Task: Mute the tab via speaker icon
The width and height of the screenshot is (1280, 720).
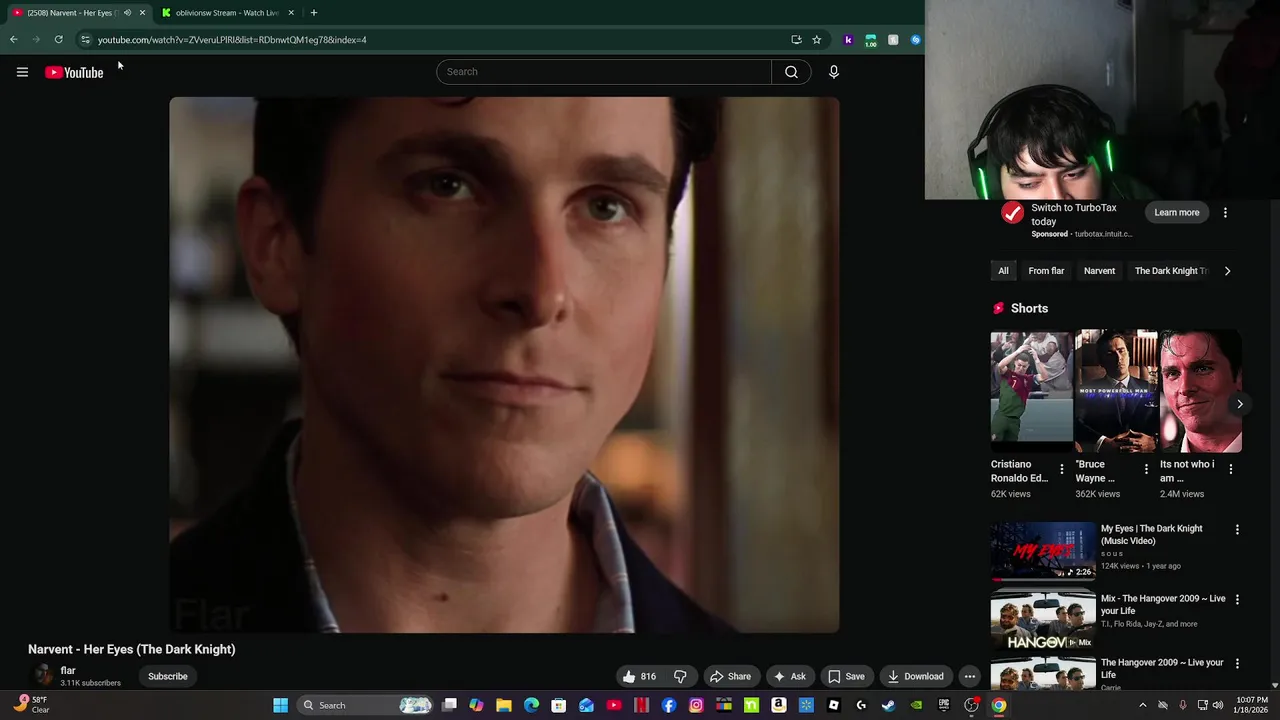Action: pos(127,13)
